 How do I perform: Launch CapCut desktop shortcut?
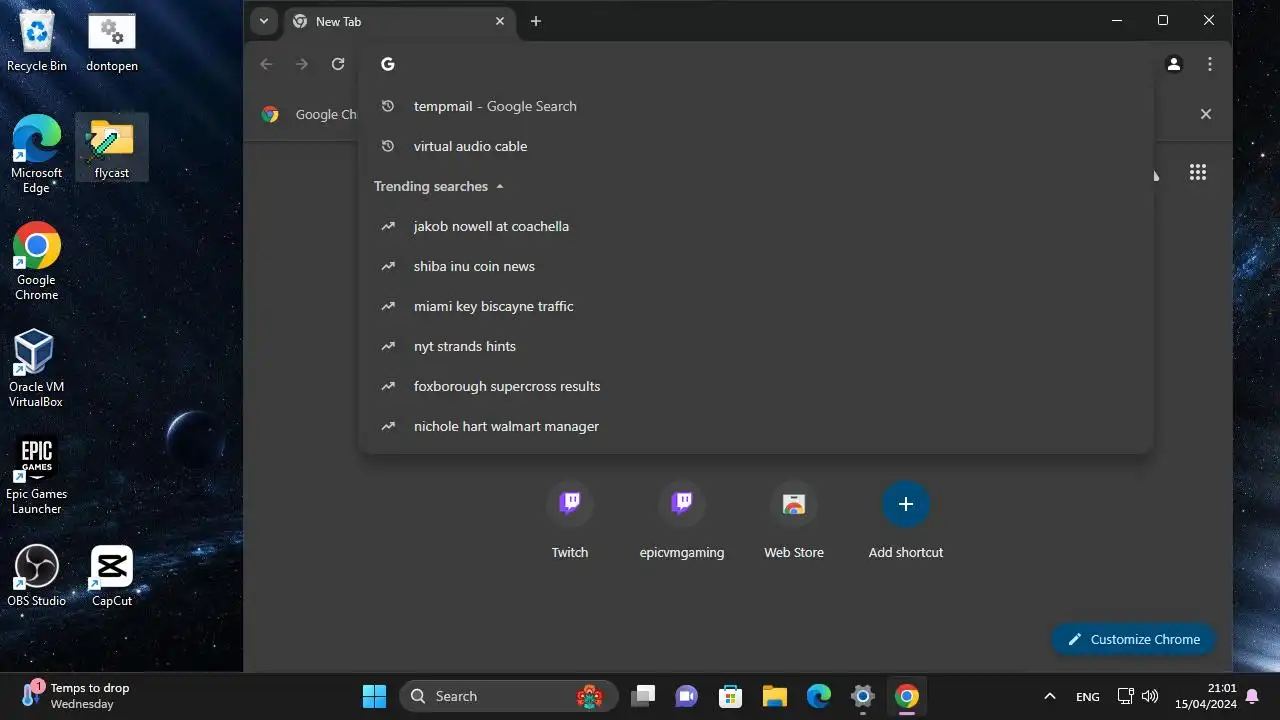112,575
